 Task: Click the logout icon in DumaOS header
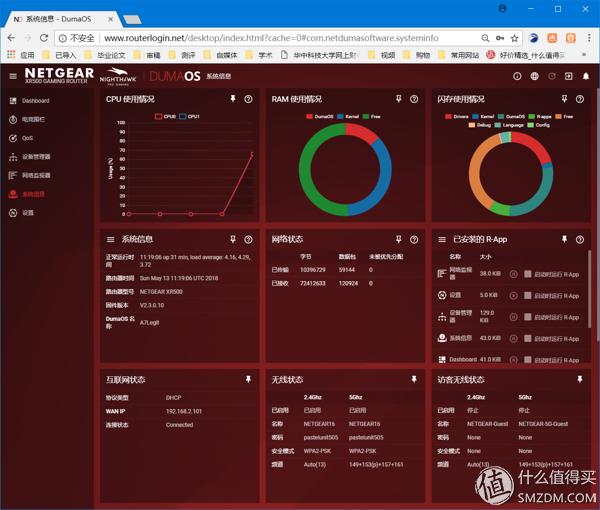click(569, 76)
